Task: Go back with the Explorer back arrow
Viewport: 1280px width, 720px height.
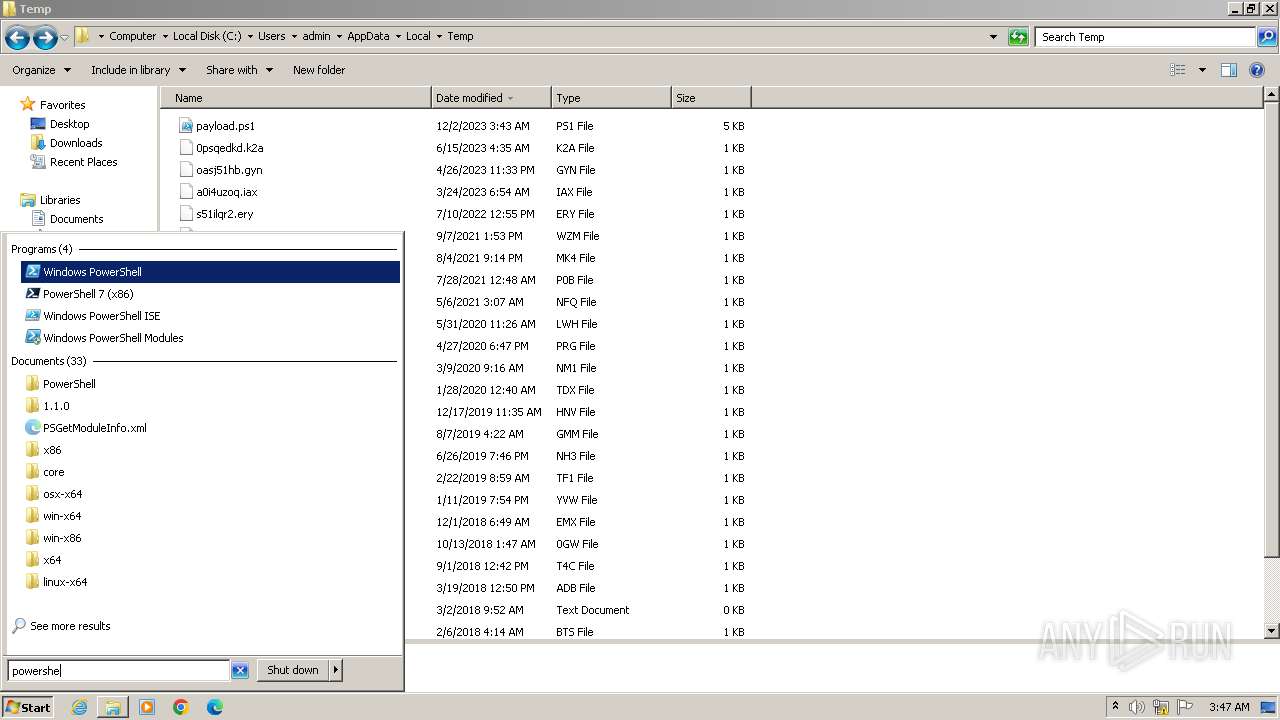Action: tap(17, 38)
